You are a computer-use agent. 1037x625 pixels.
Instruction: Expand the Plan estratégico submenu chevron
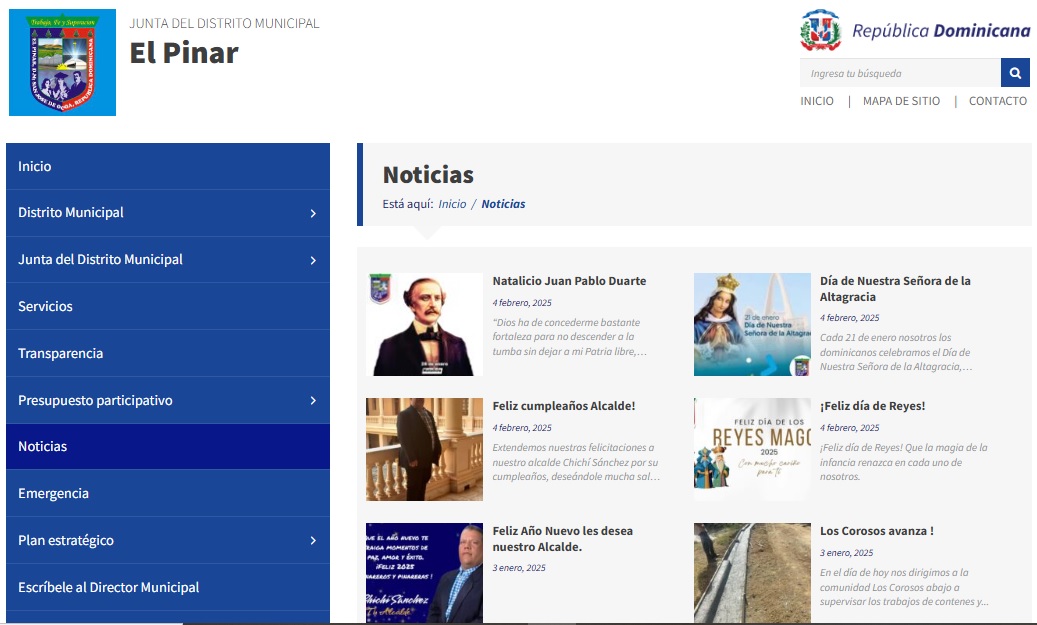click(313, 541)
